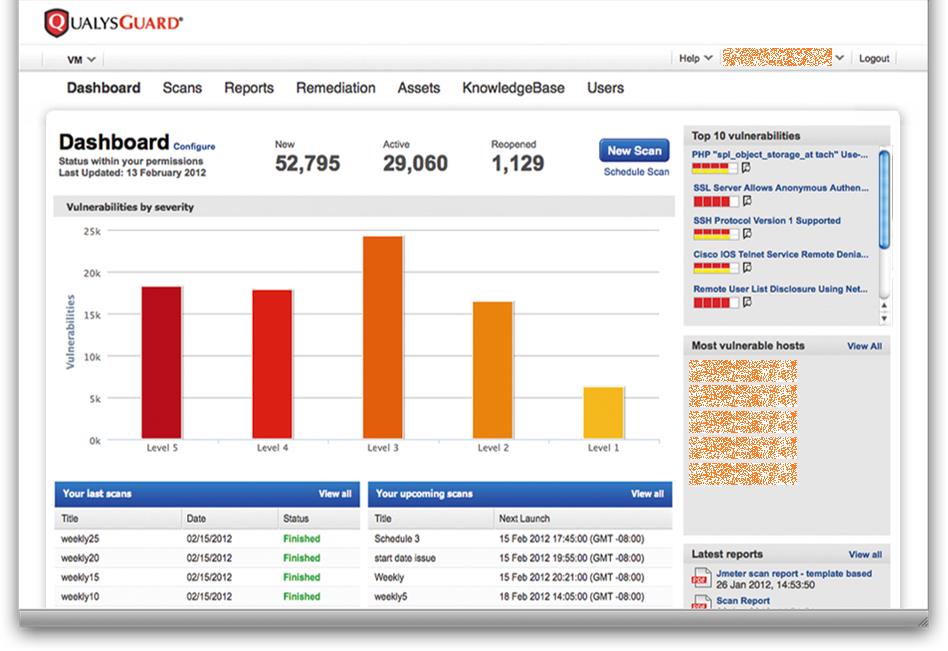Select the Weekly upcoming scan row title
The width and height of the screenshot is (948, 651).
tap(389, 577)
